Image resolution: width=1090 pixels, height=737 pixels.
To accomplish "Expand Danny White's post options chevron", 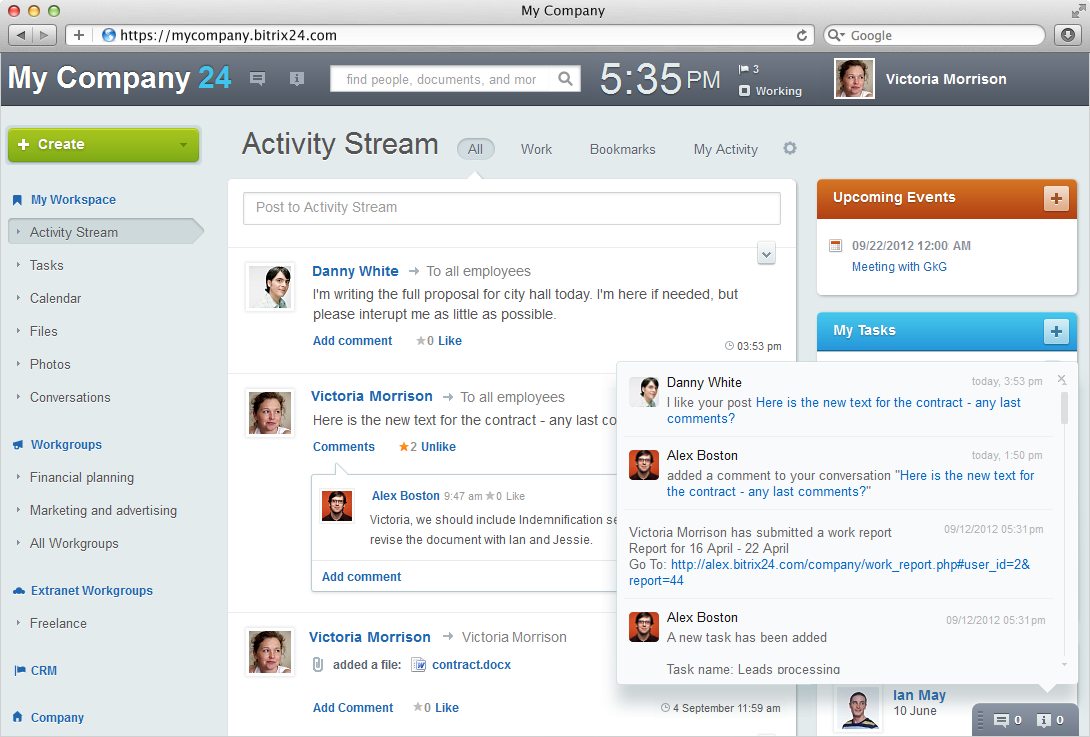I will click(767, 254).
